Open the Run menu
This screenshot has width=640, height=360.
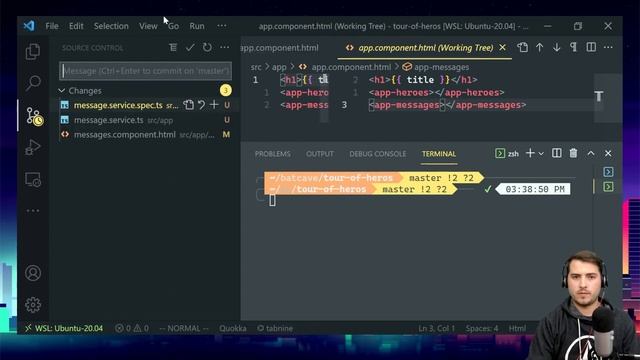197,26
